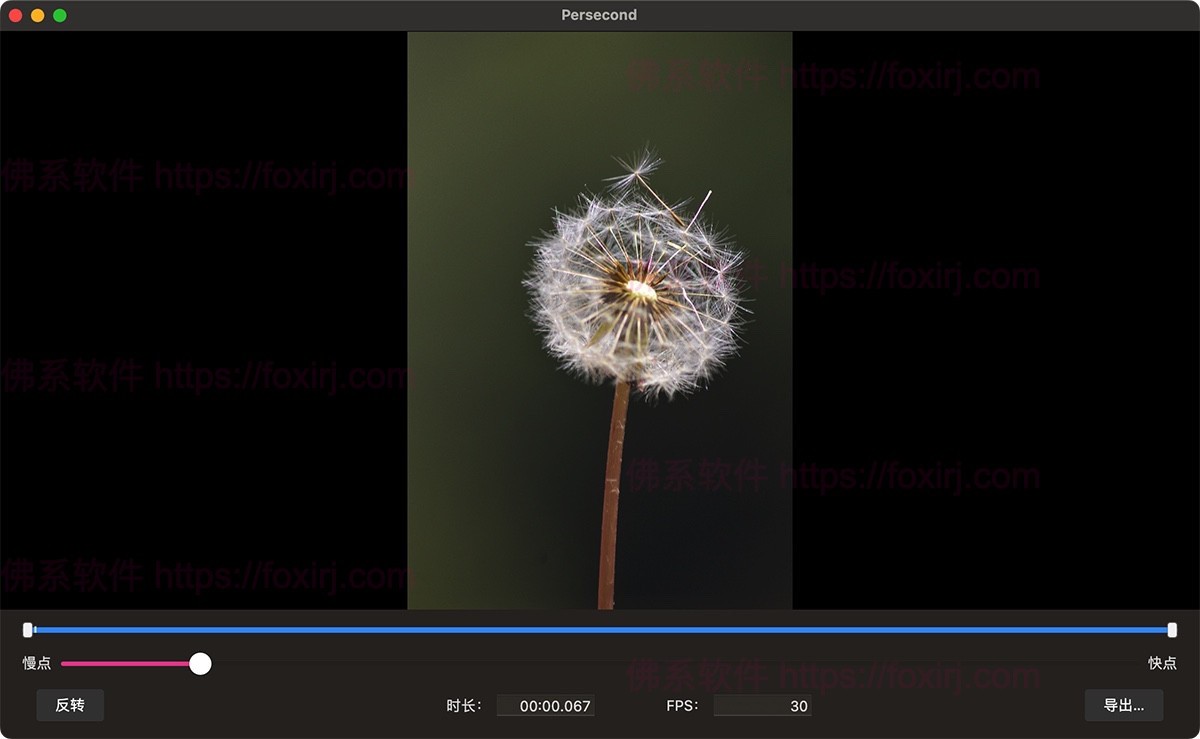Click the duration value 00:00.067
The height and width of the screenshot is (739, 1200).
546,705
